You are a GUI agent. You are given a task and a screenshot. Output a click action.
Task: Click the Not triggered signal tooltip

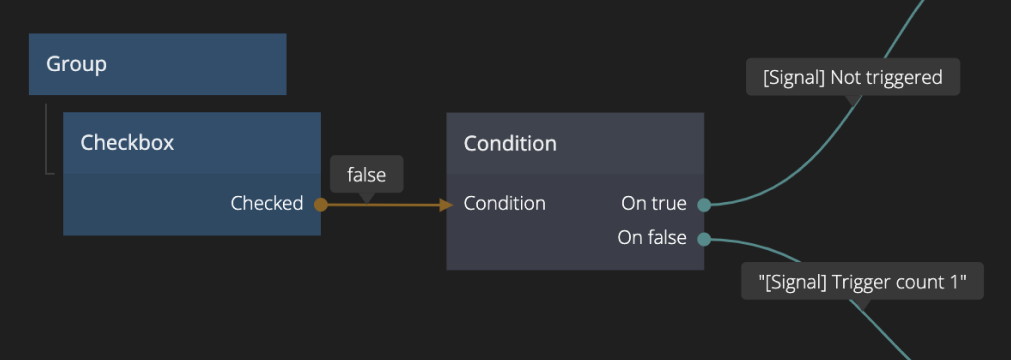tap(853, 77)
